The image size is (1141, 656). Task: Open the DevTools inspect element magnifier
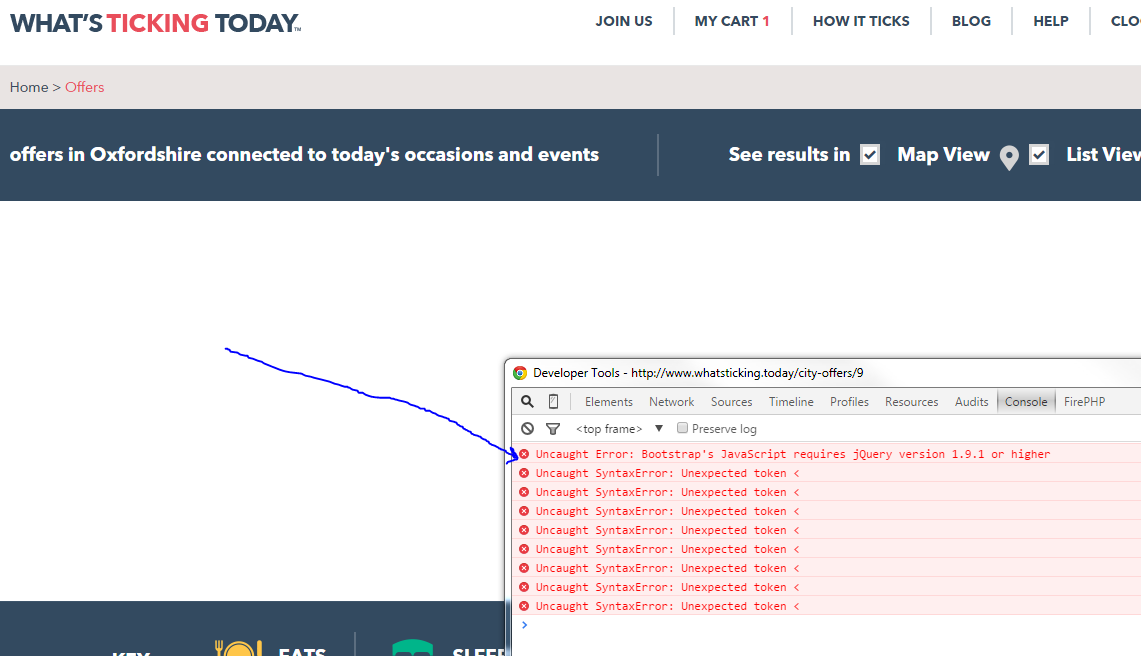coord(528,401)
